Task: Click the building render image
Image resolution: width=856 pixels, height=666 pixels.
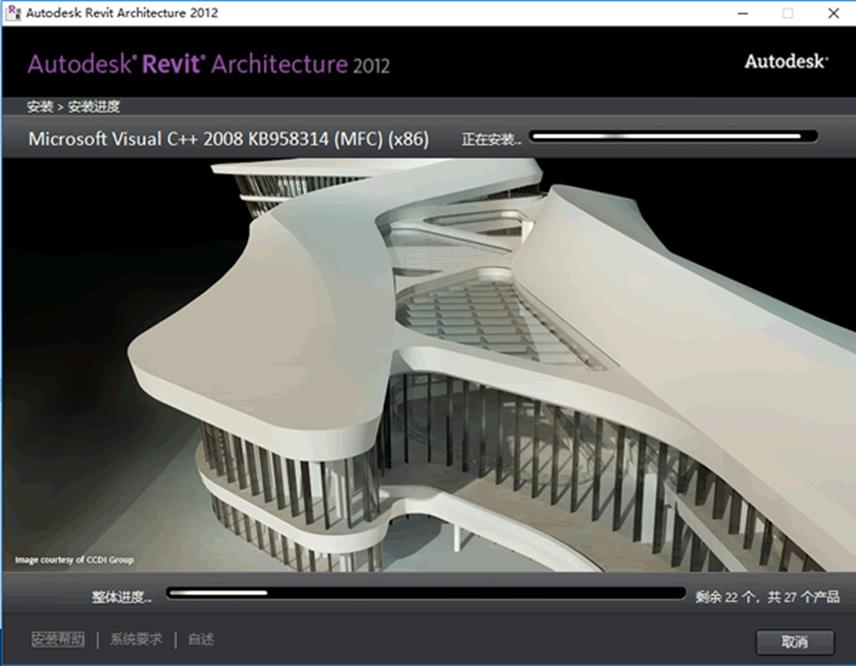Action: pyautogui.click(x=428, y=365)
